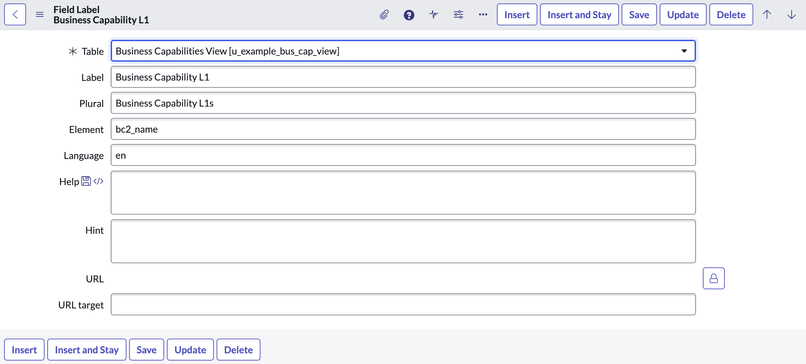Screen dimensions: 806x364
Task: Open the more options ellipsis icon
Action: pos(483,14)
